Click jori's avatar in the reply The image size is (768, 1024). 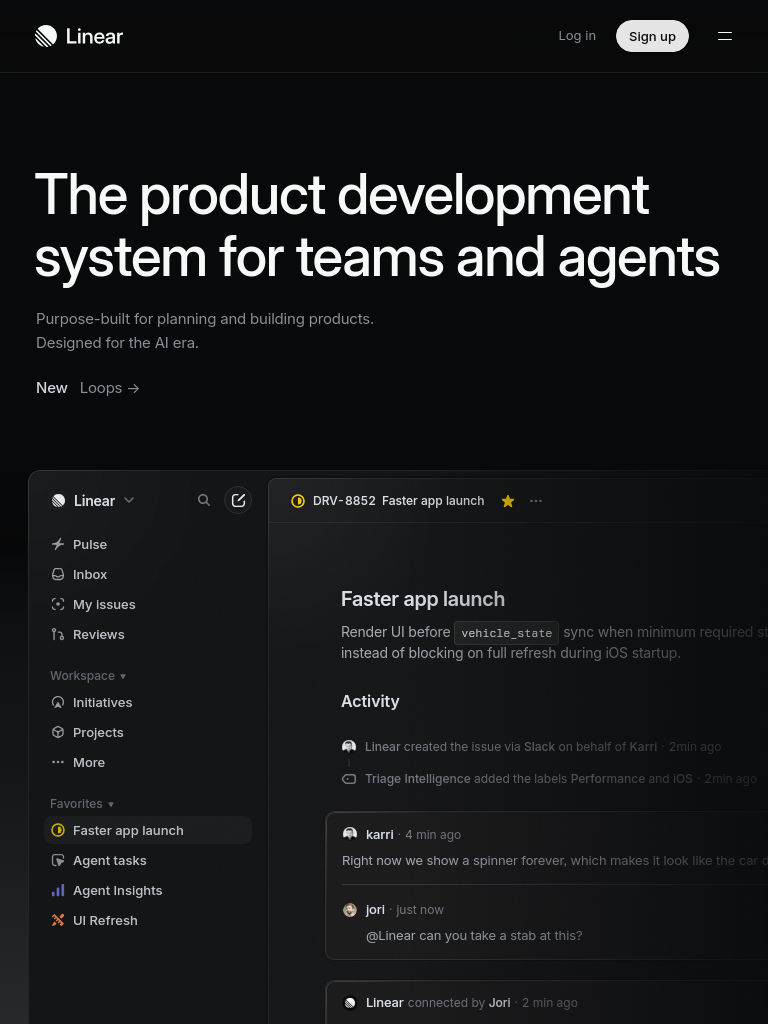(x=350, y=910)
